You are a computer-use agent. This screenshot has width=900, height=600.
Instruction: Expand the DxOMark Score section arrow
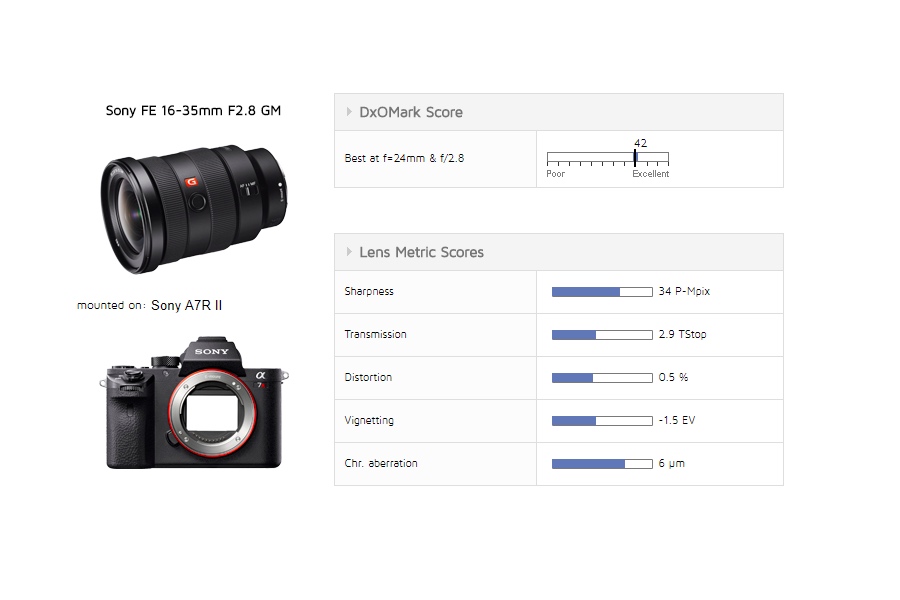coord(349,112)
